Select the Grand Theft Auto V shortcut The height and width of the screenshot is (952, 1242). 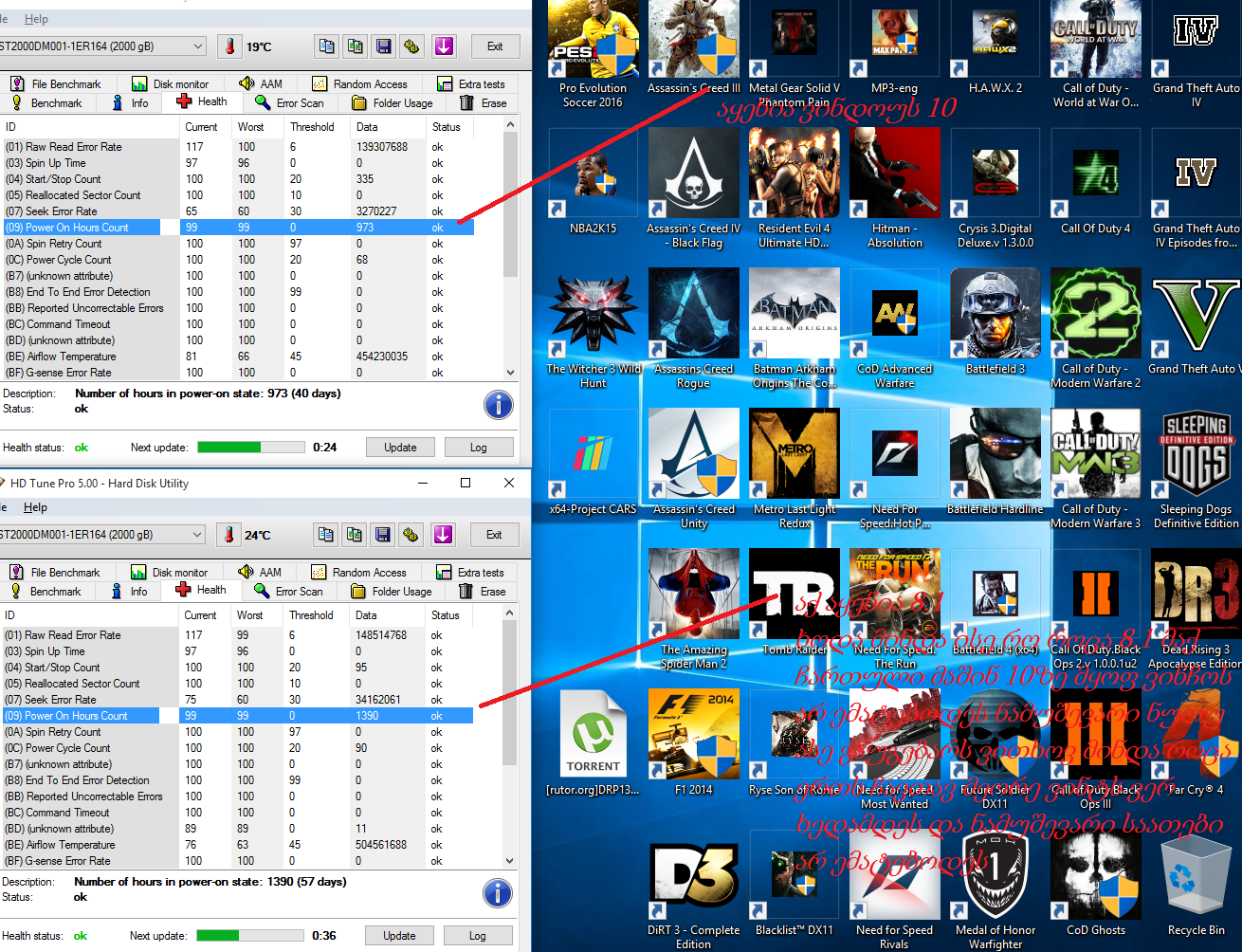(x=1195, y=321)
